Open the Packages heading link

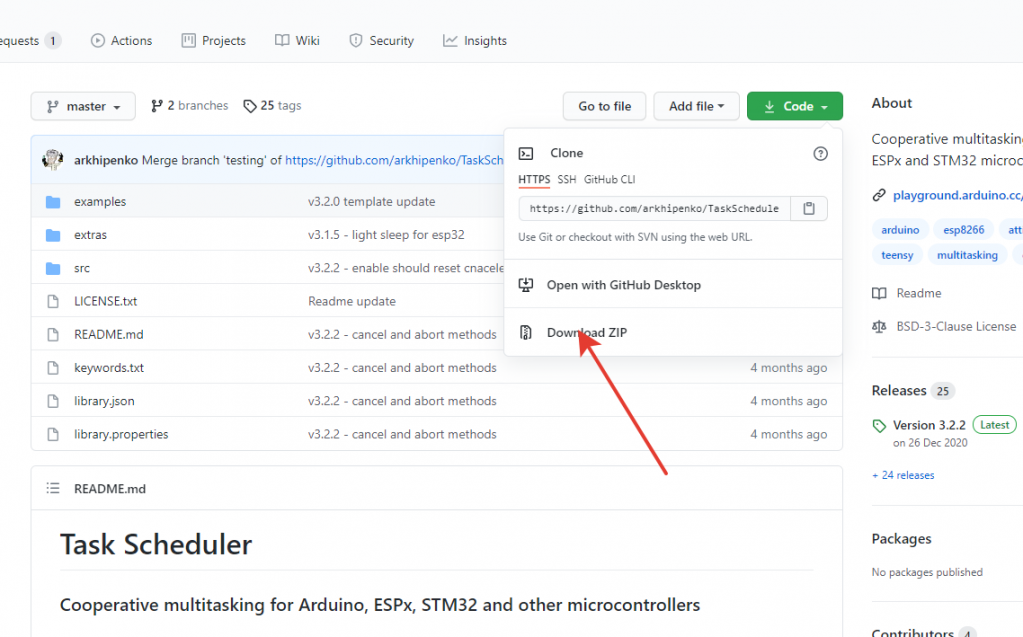click(902, 539)
